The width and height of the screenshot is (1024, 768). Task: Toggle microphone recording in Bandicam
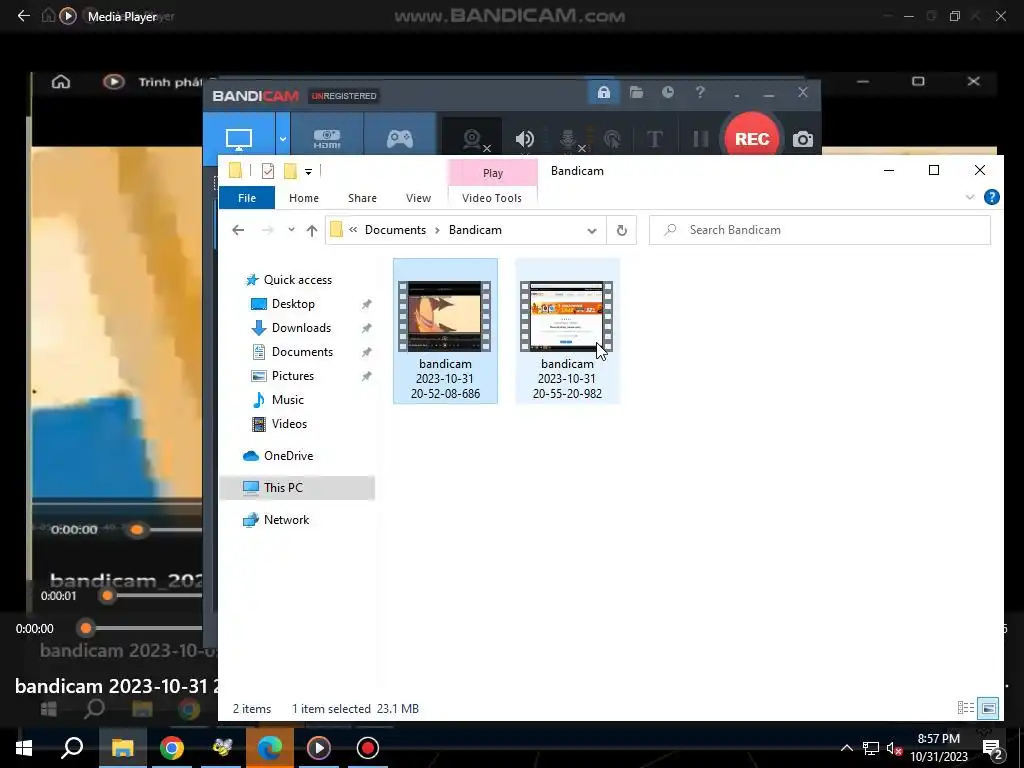569,138
